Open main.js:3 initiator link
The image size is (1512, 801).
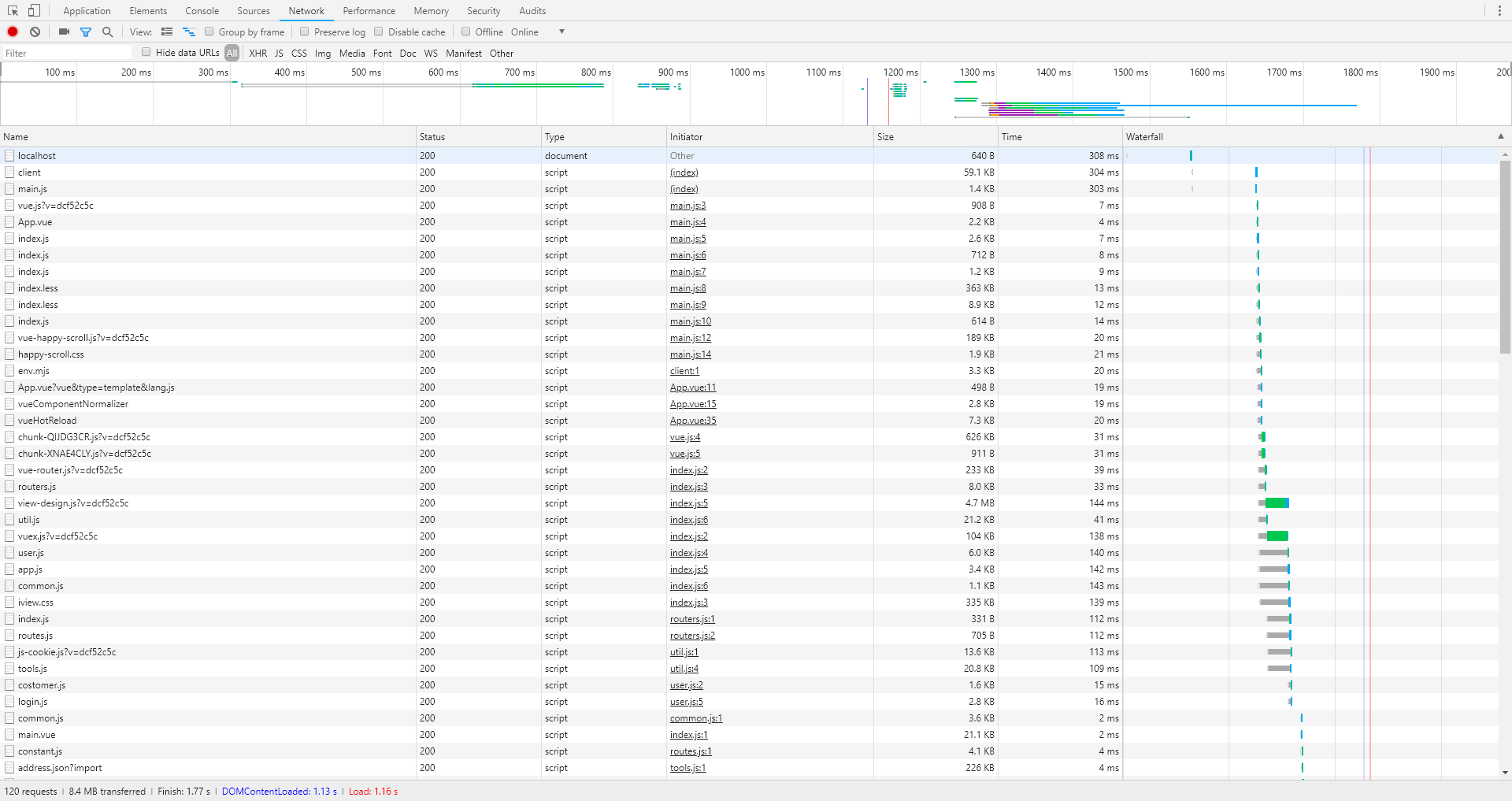688,206
